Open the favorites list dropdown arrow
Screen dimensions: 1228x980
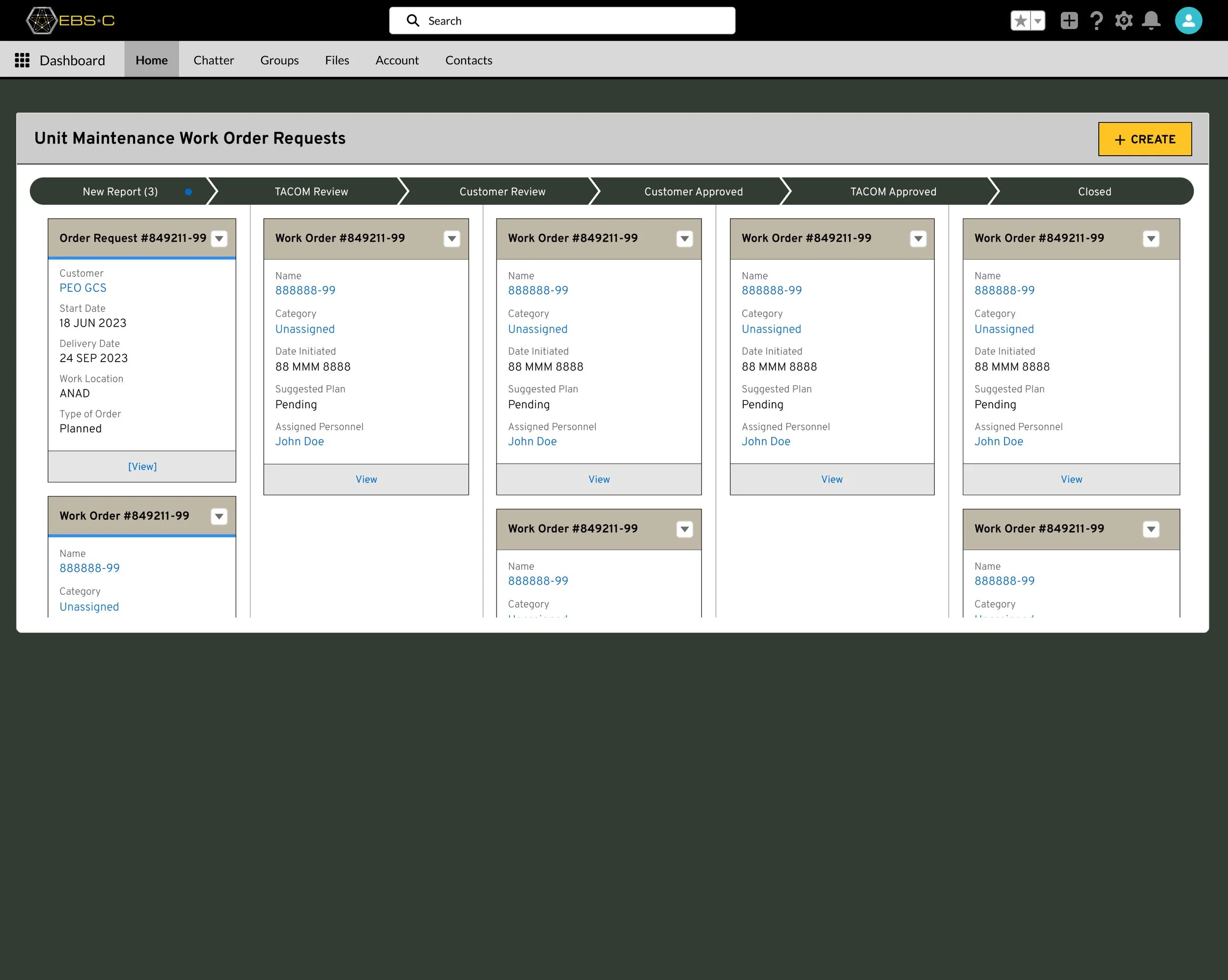click(x=1038, y=21)
